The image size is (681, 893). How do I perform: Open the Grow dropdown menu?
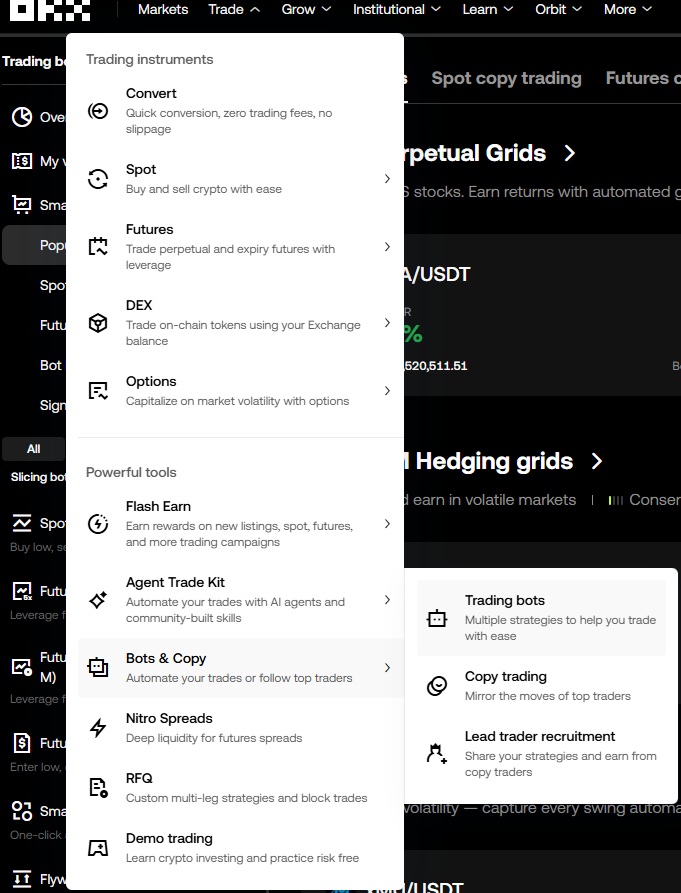coord(306,9)
